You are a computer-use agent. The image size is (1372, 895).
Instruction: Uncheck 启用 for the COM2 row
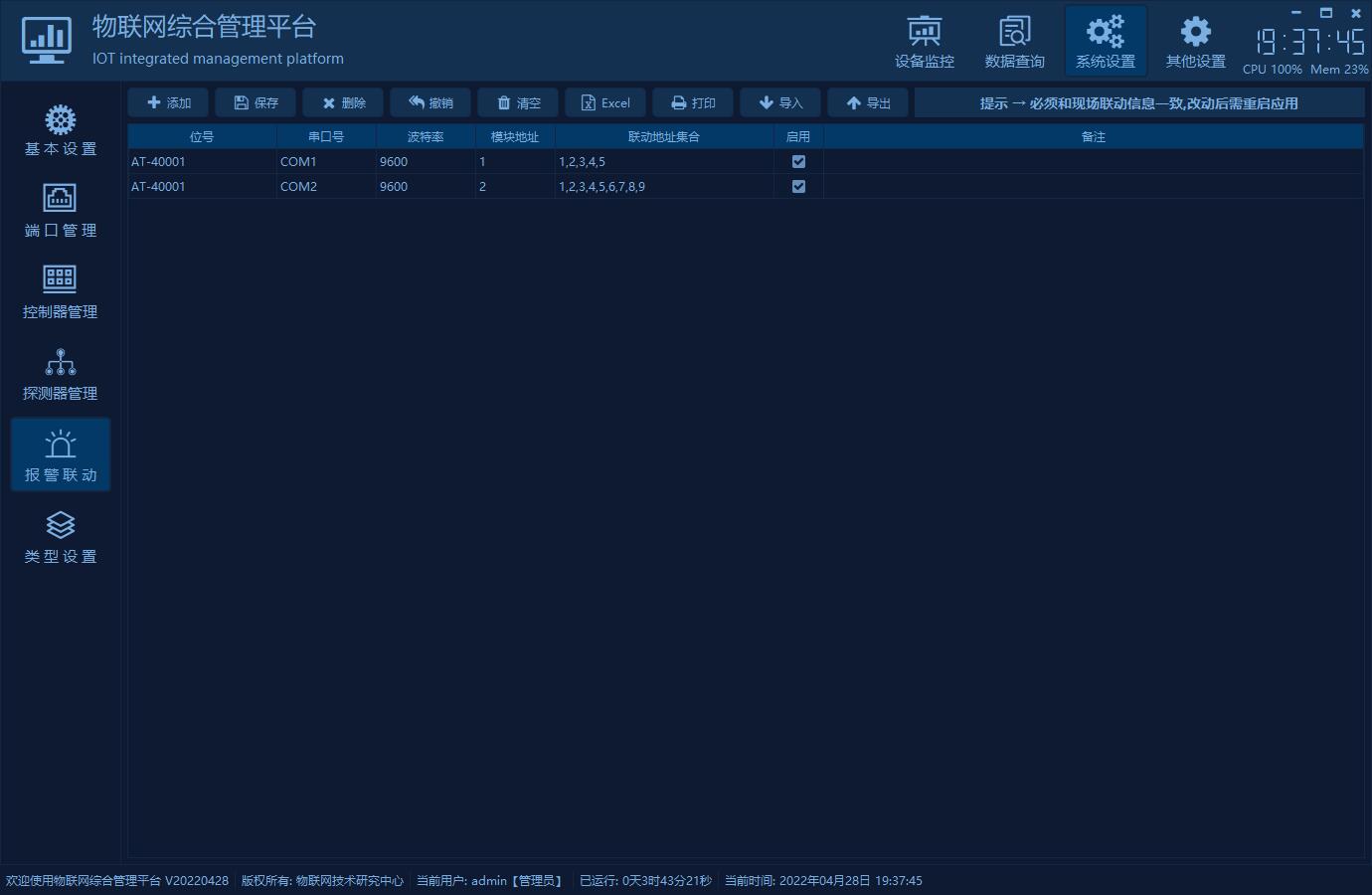798,186
